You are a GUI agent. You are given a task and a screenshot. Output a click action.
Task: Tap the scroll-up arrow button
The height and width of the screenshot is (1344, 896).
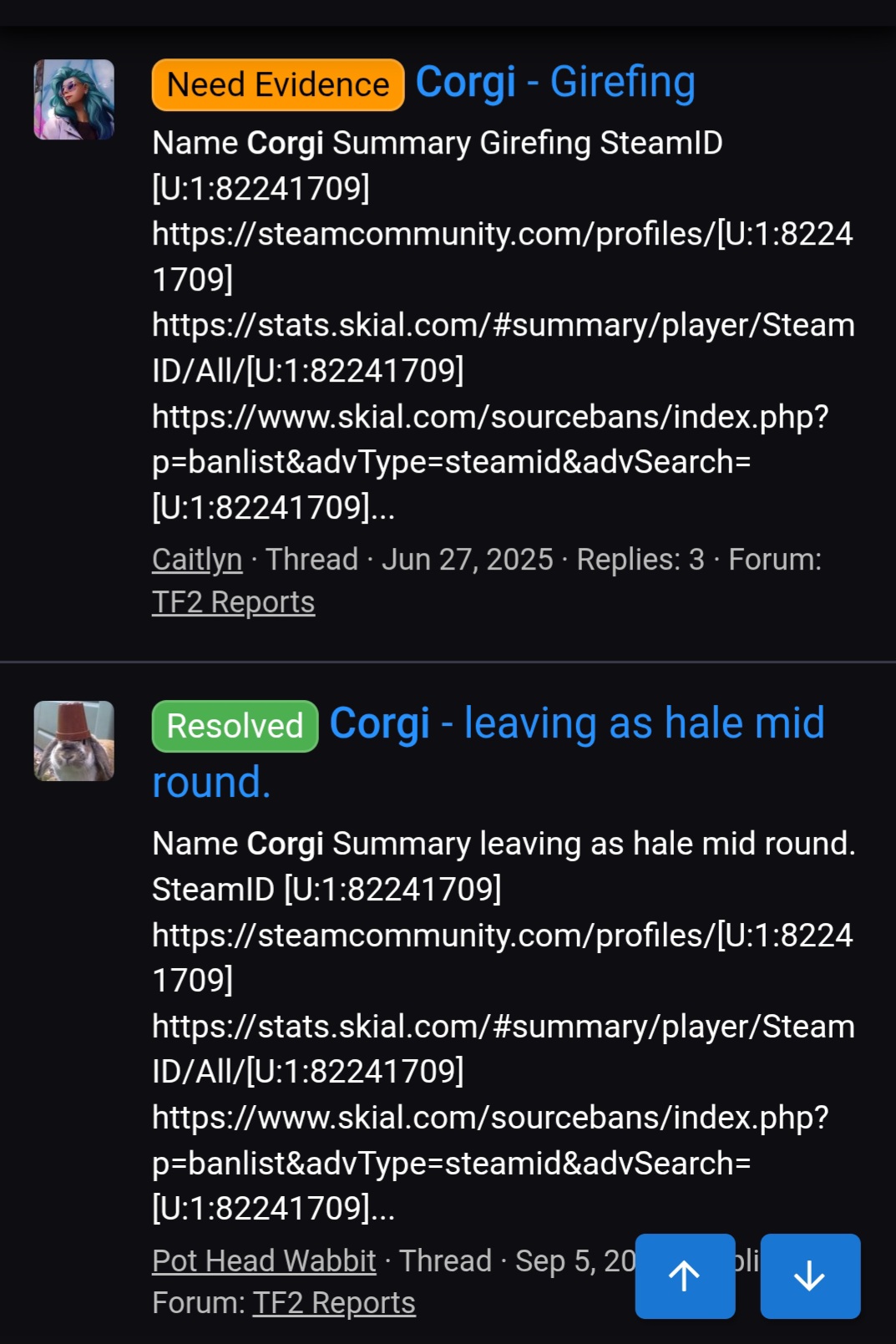pyautogui.click(x=685, y=1276)
